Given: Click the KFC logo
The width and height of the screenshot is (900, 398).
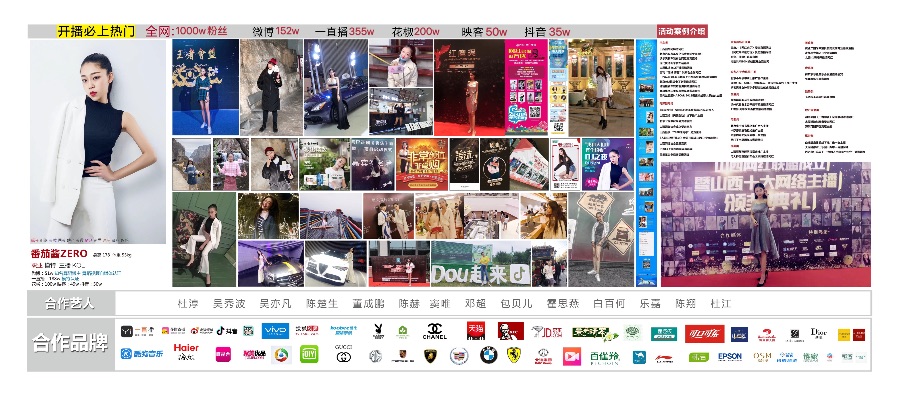Looking at the screenshot, I should point(510,331).
